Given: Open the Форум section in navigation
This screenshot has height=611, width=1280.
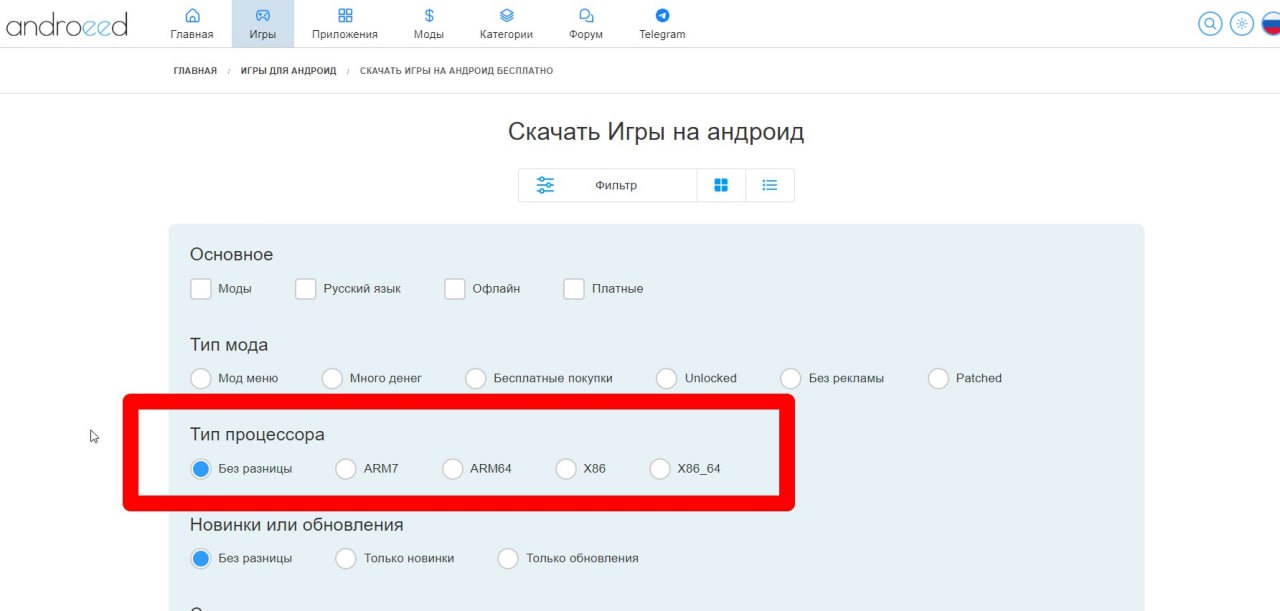Looking at the screenshot, I should point(586,24).
